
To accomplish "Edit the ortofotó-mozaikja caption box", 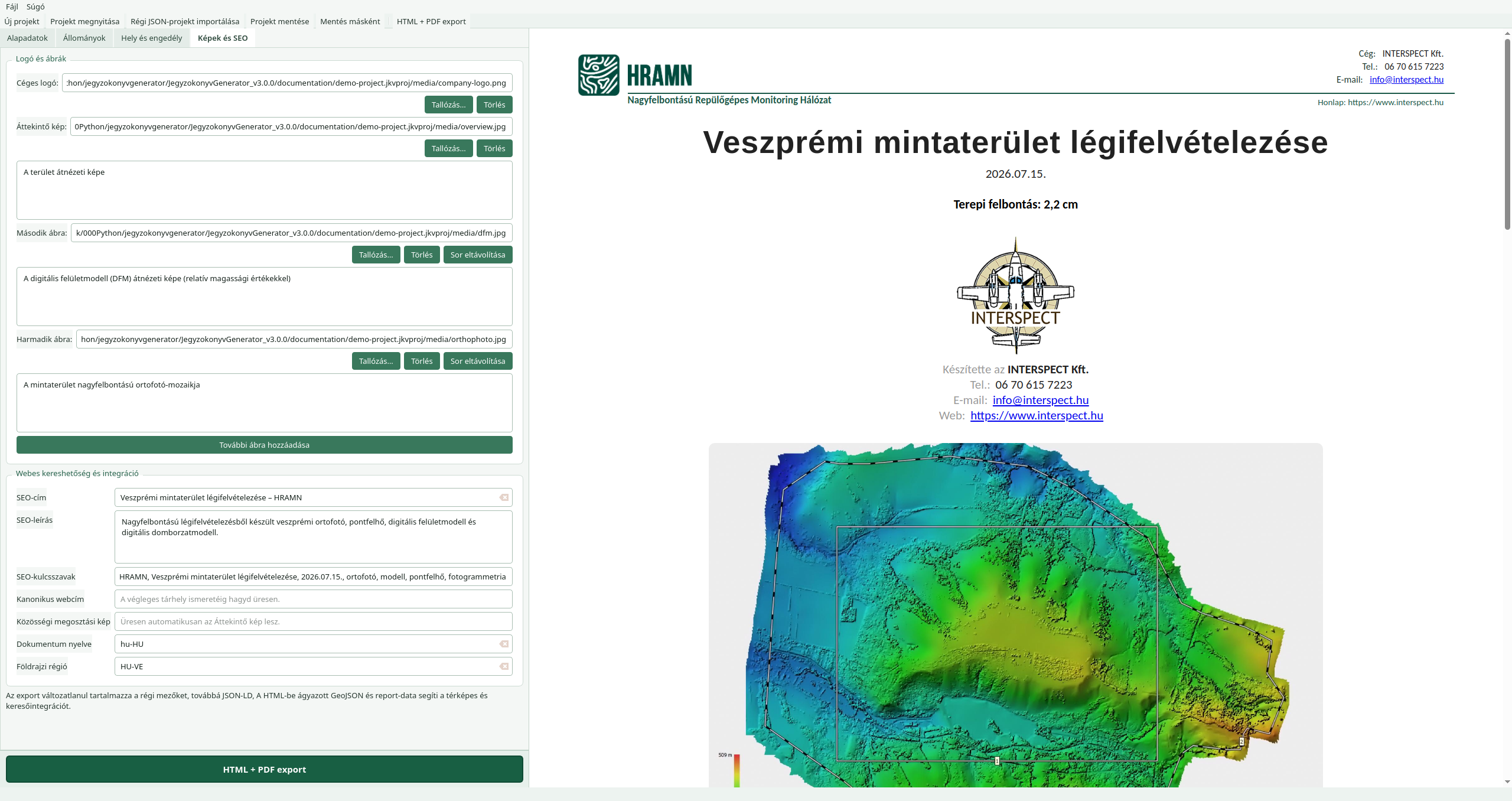I will [x=264, y=403].
